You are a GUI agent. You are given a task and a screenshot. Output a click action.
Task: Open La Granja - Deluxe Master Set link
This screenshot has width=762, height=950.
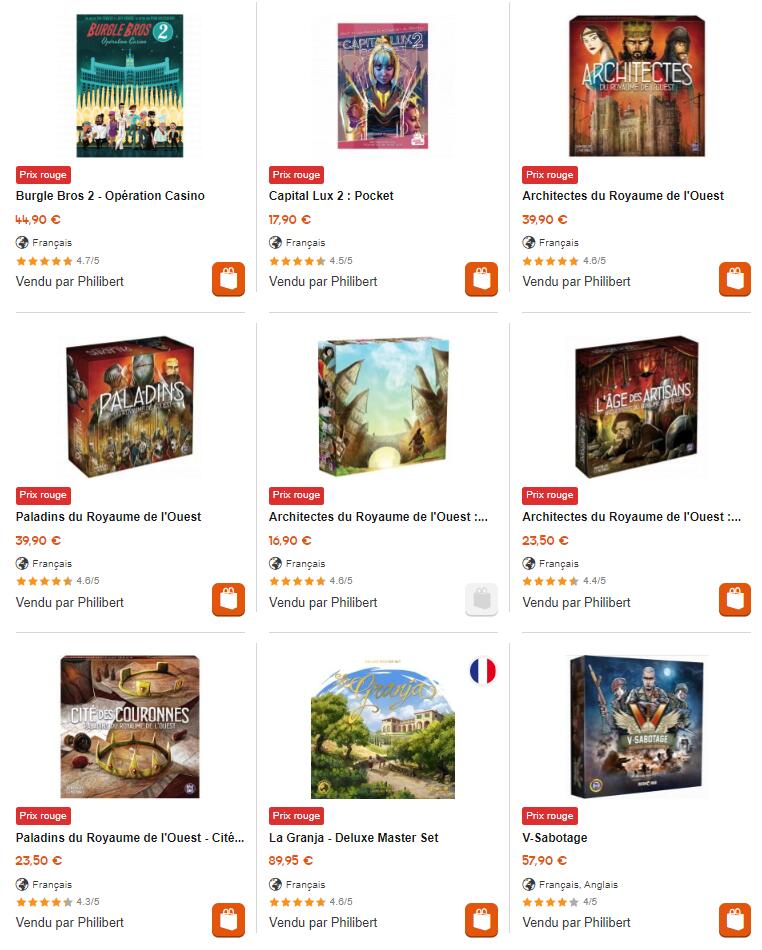tap(354, 838)
